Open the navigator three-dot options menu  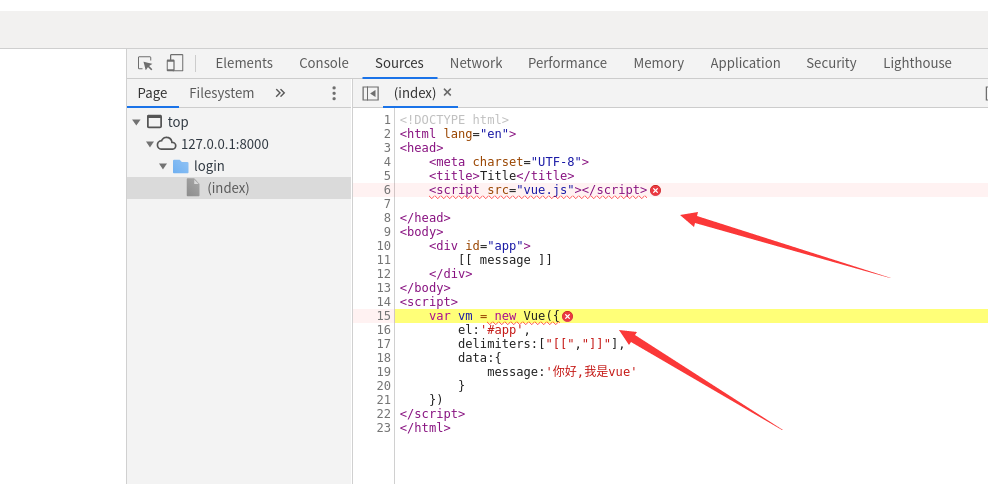point(334,93)
